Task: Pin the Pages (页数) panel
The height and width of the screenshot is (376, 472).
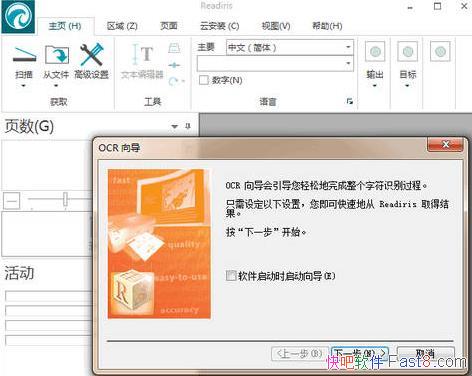Action: 188,126
